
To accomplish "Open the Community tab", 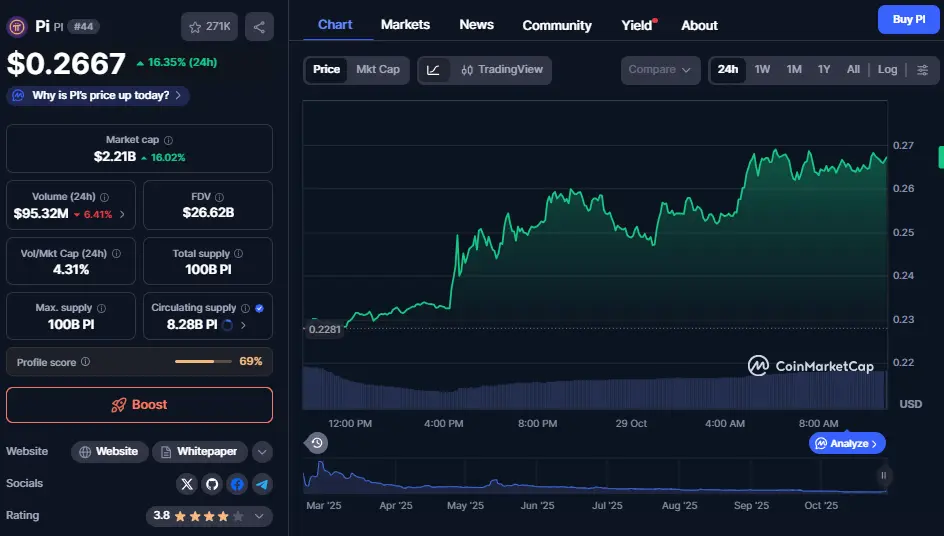I will coord(557,25).
